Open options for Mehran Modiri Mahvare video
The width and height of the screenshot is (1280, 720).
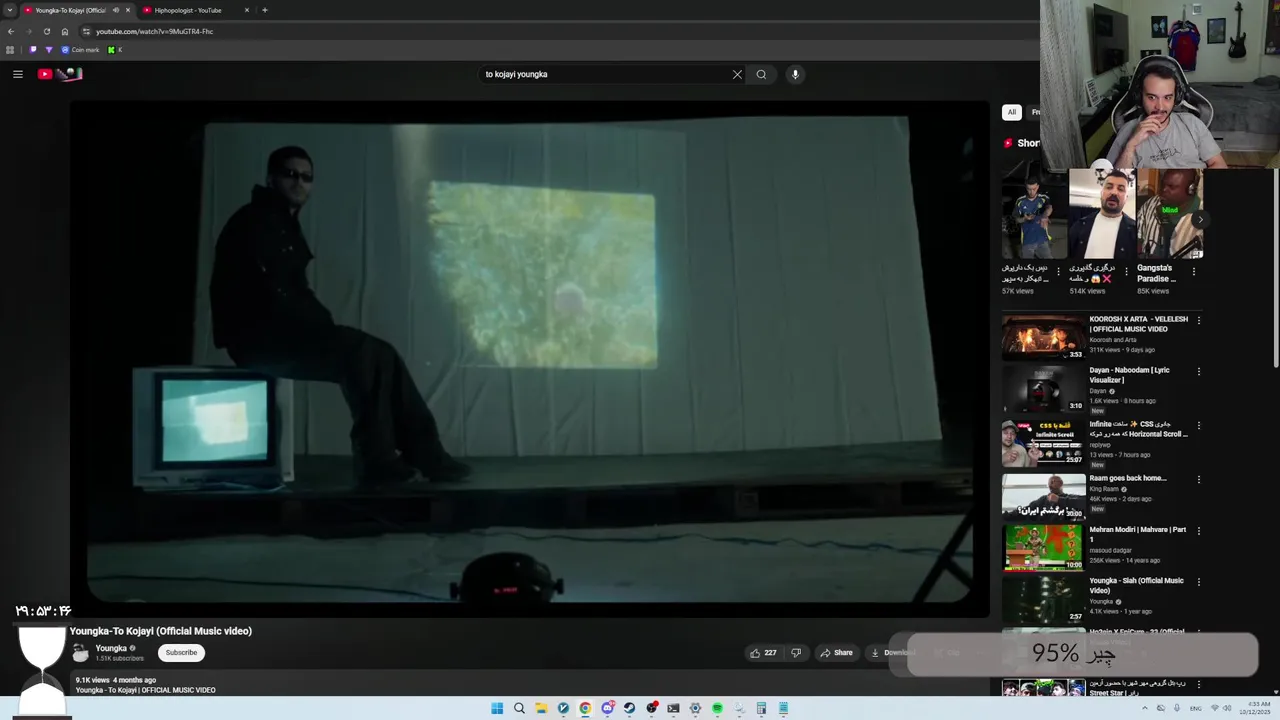point(1198,531)
